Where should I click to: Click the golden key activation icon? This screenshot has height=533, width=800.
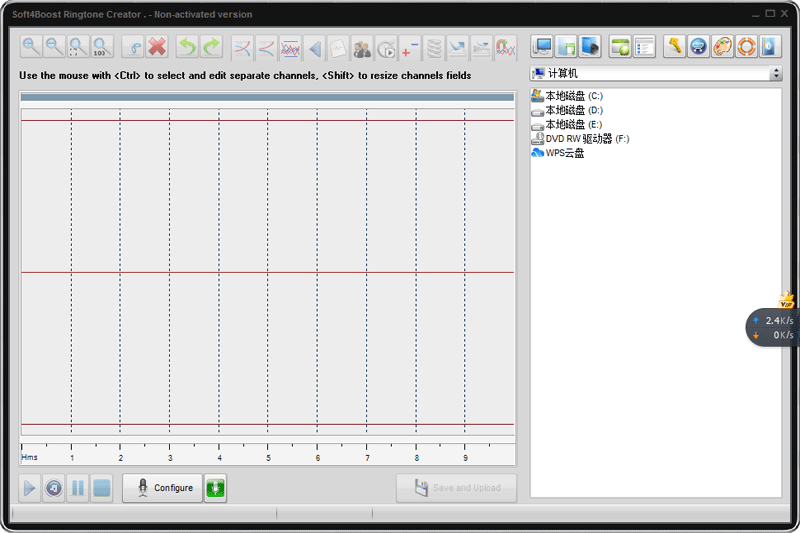point(674,47)
